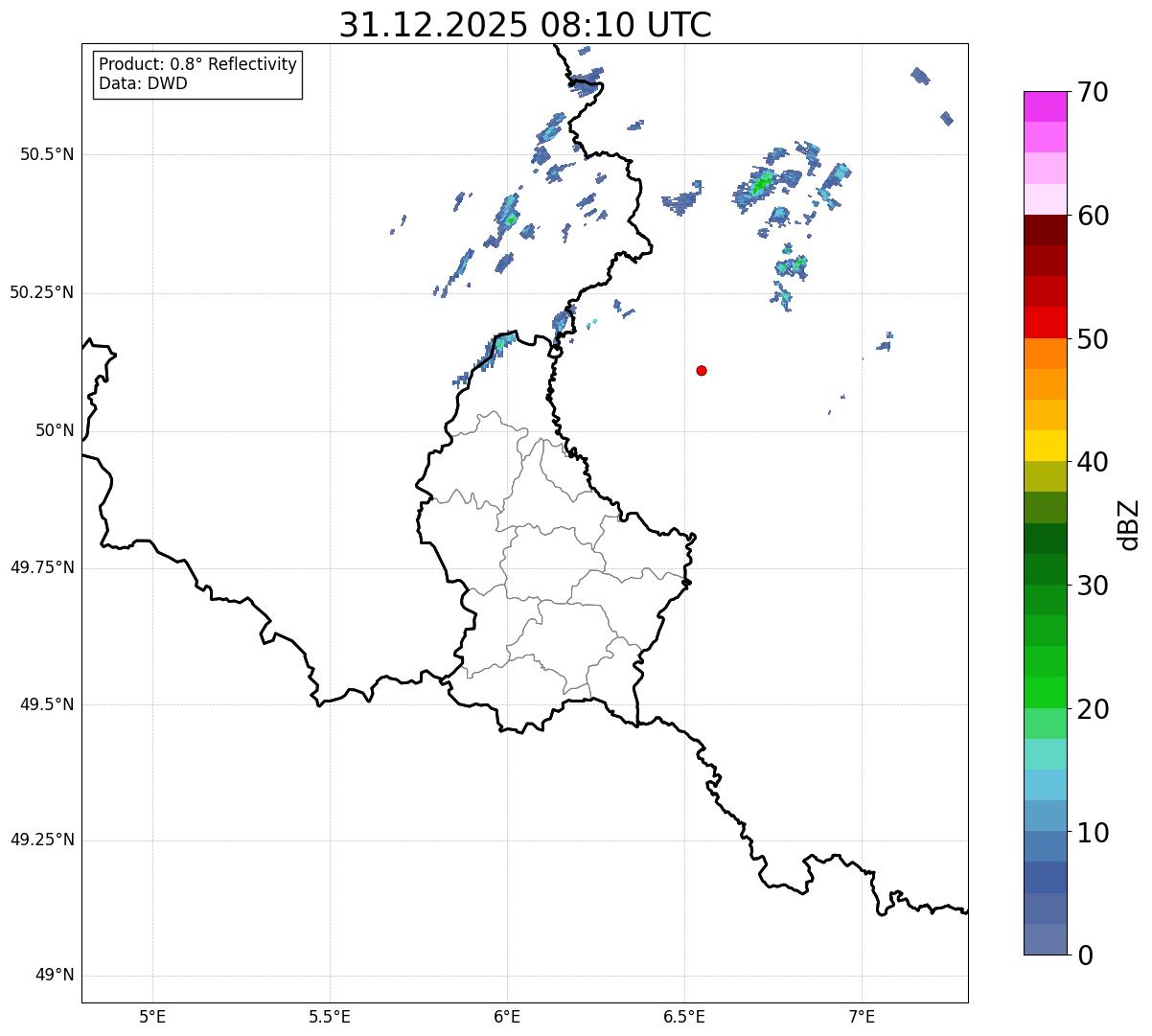
Task: Click the "Data: DWD" label
Action: coord(143,83)
